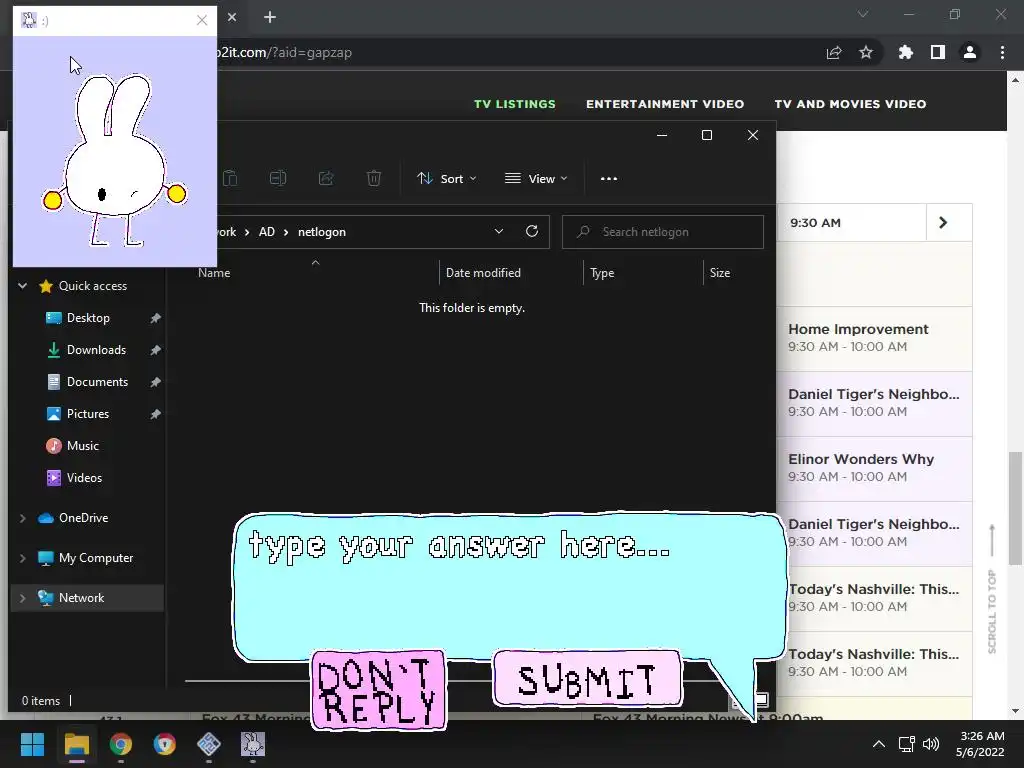
Task: Open bunny app from the taskbar
Action: [x=253, y=744]
